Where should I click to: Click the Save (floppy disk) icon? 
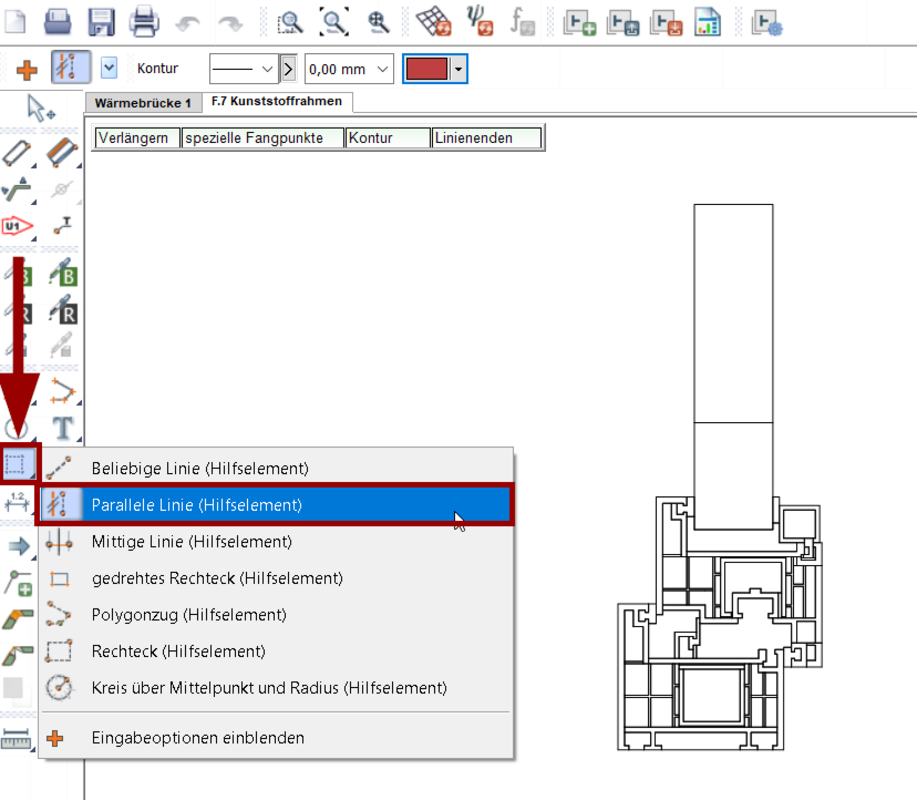click(x=102, y=21)
